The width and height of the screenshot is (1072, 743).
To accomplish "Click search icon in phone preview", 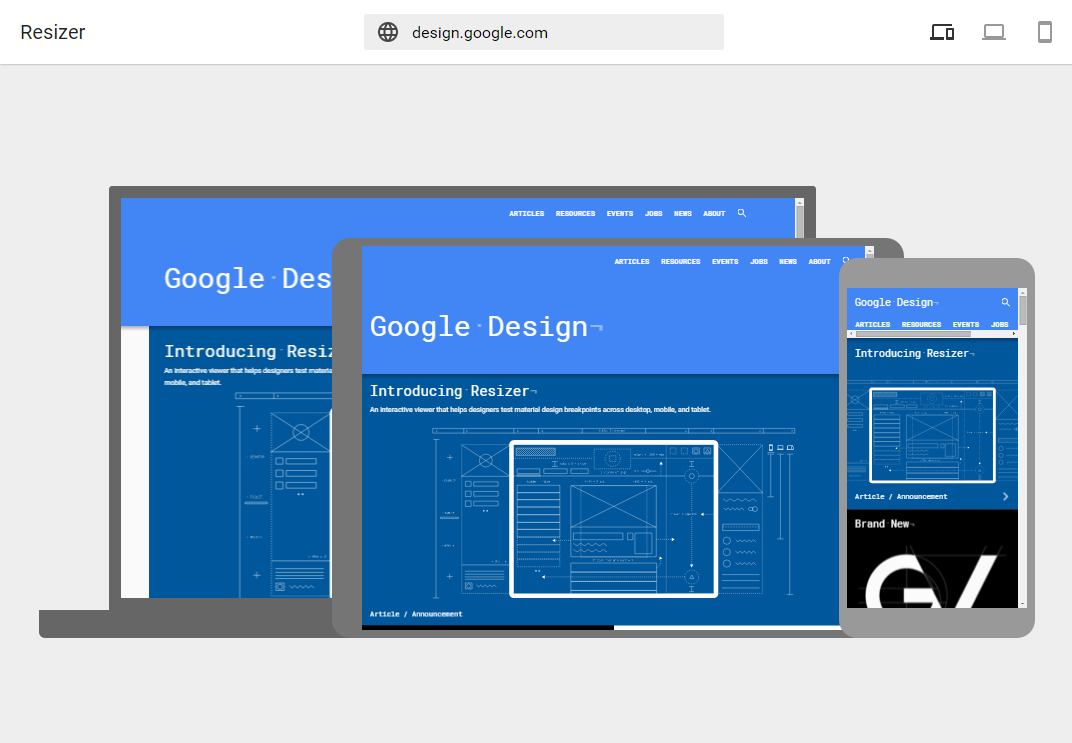I will pos(1005,302).
